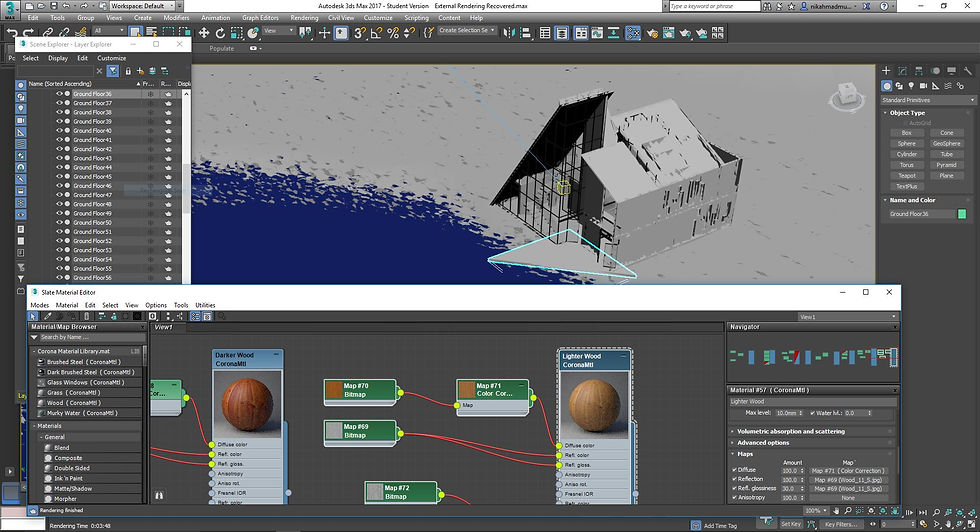Toggle the Anisotropy map checkbox
Image resolution: width=980 pixels, height=532 pixels.
(734, 498)
